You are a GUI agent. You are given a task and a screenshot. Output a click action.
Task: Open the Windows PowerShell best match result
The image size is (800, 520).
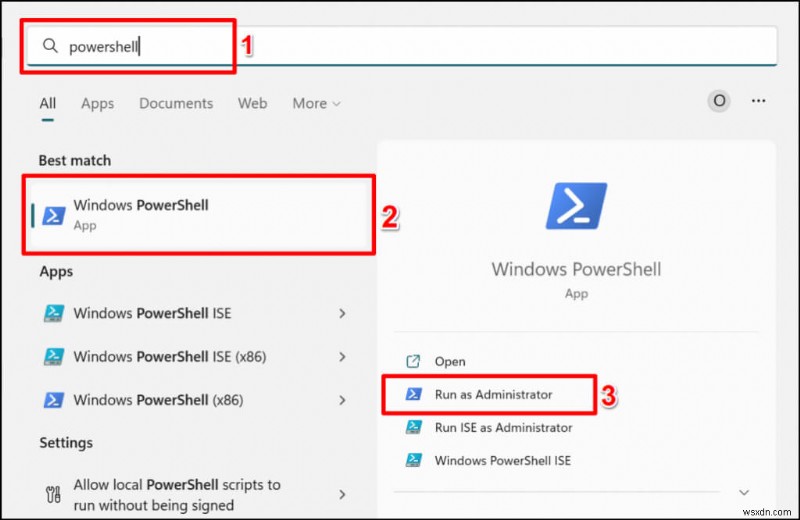point(199,215)
